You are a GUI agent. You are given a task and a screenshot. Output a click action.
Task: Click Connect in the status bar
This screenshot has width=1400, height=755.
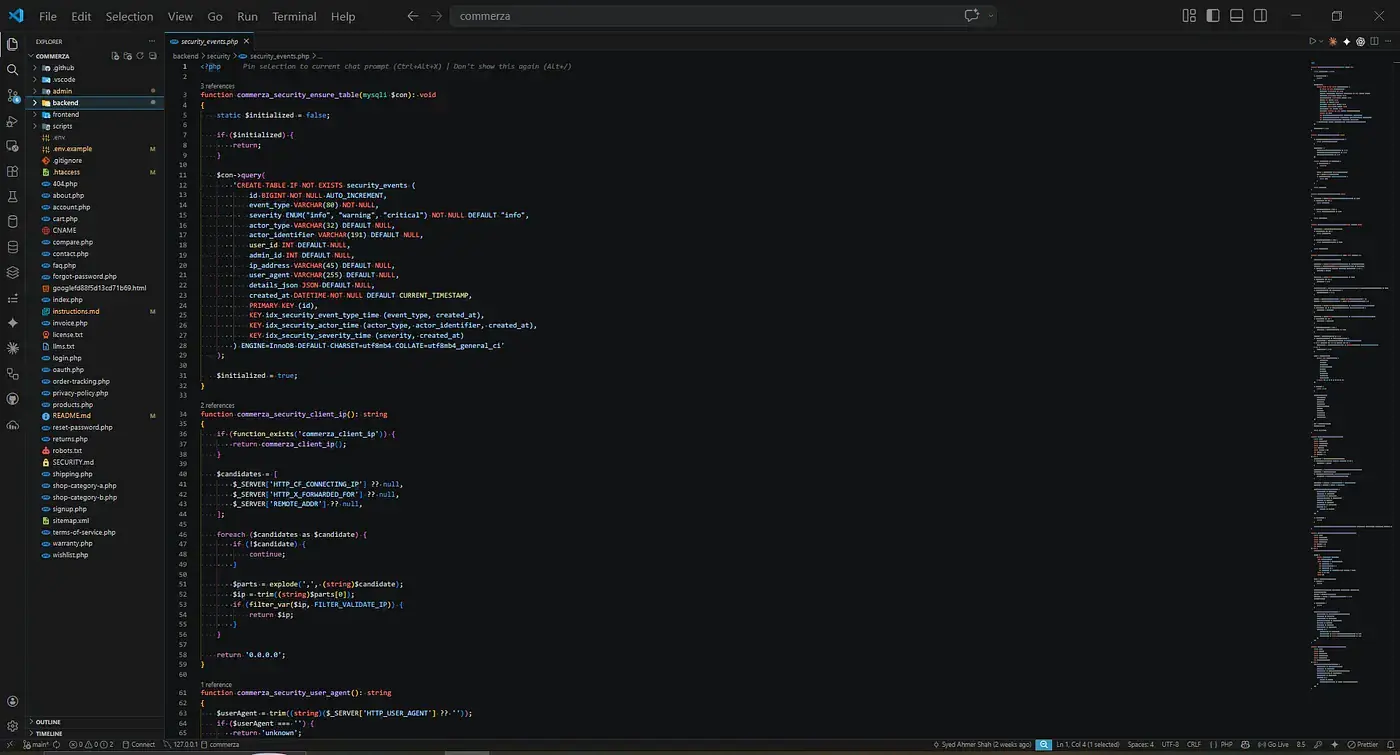[139, 744]
